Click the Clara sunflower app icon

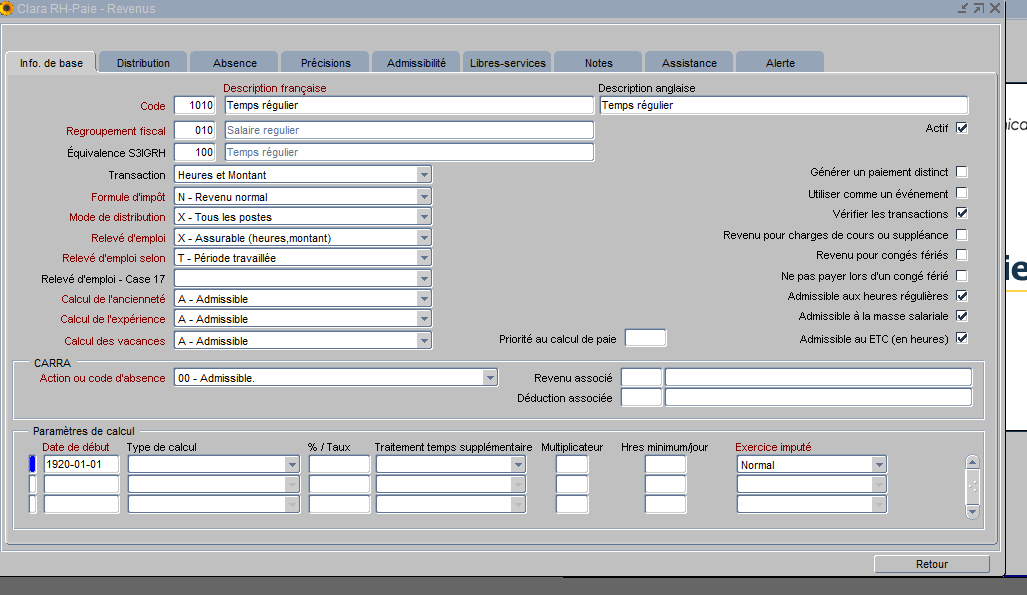point(8,8)
